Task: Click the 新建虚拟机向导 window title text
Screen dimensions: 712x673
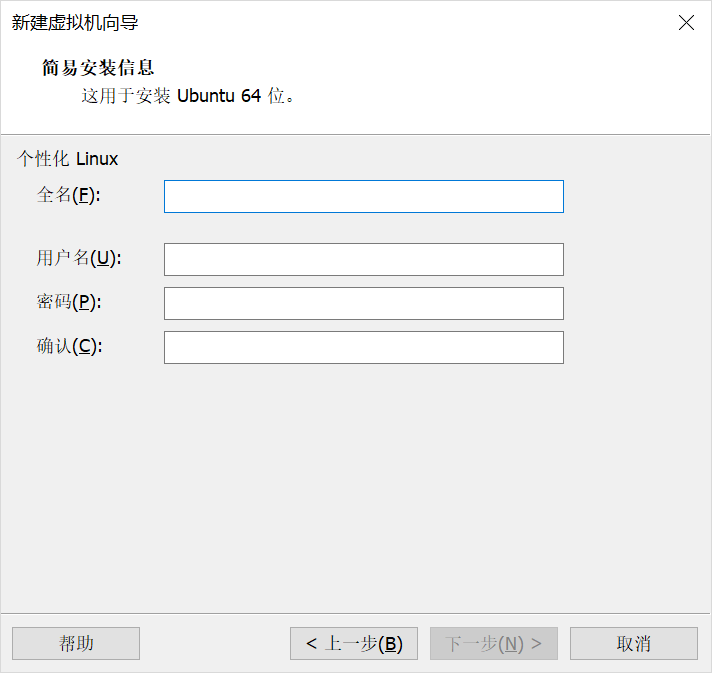Action: click(x=75, y=23)
